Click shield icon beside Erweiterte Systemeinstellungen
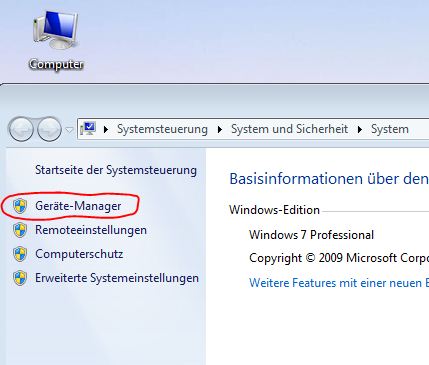 [20, 278]
